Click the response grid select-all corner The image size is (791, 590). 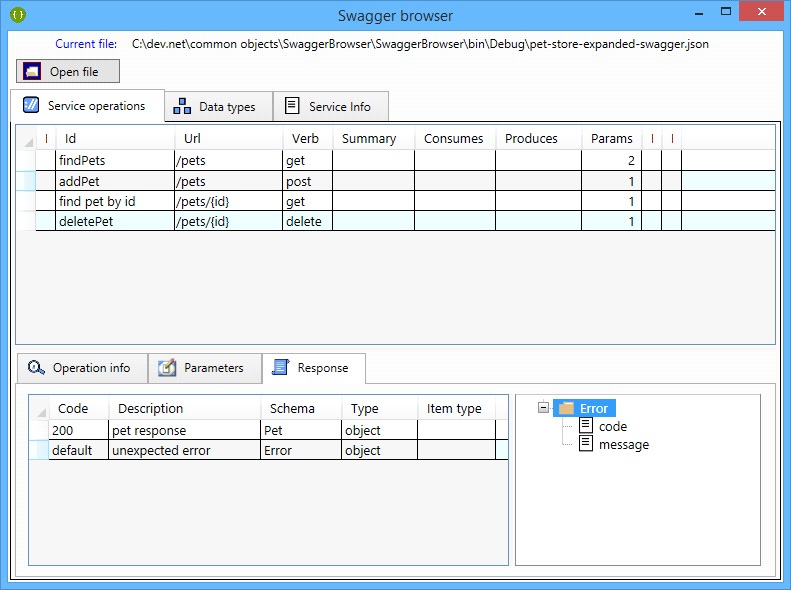pyautogui.click(x=39, y=408)
